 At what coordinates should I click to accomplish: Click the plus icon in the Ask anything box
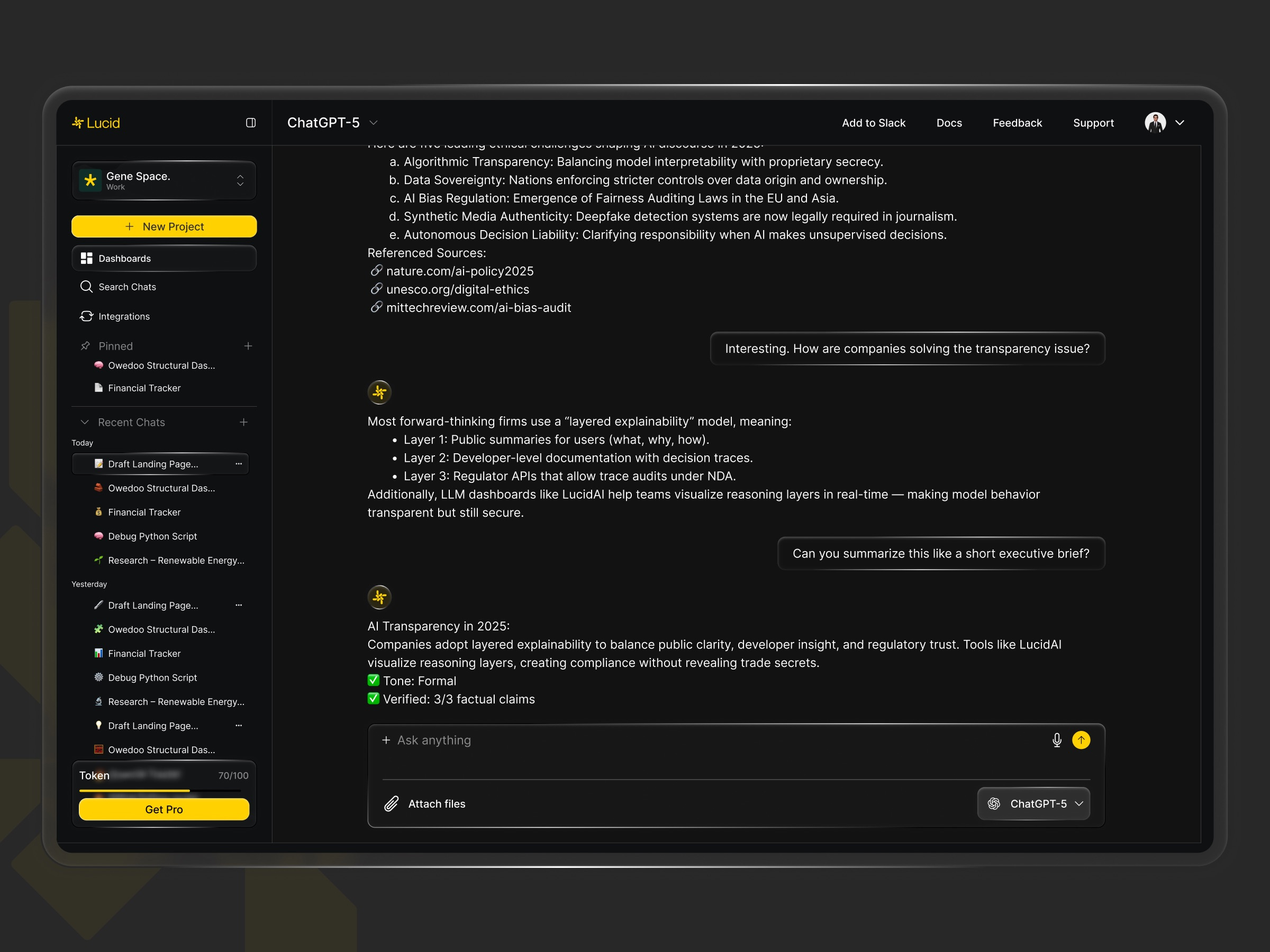[386, 740]
